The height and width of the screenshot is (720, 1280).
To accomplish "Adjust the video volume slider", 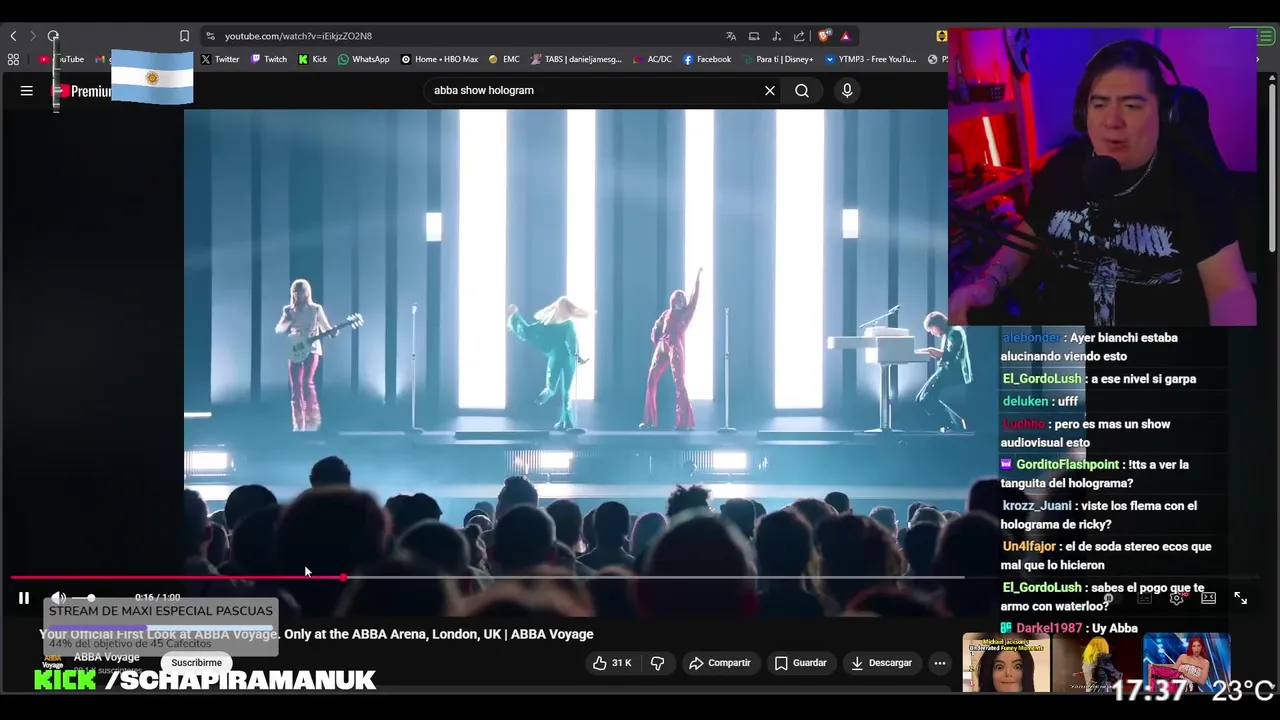I will click(85, 598).
